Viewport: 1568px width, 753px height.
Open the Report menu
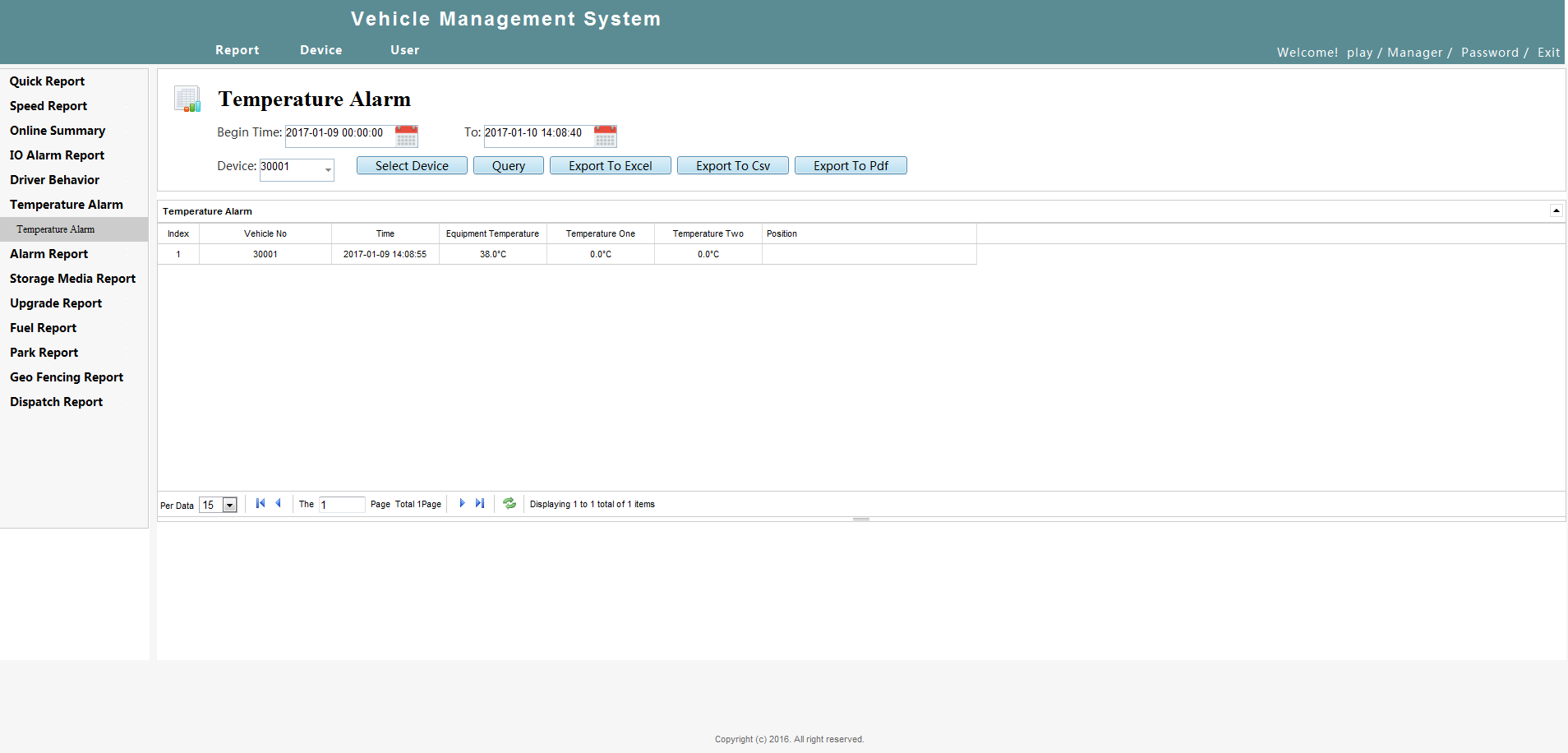click(x=238, y=50)
